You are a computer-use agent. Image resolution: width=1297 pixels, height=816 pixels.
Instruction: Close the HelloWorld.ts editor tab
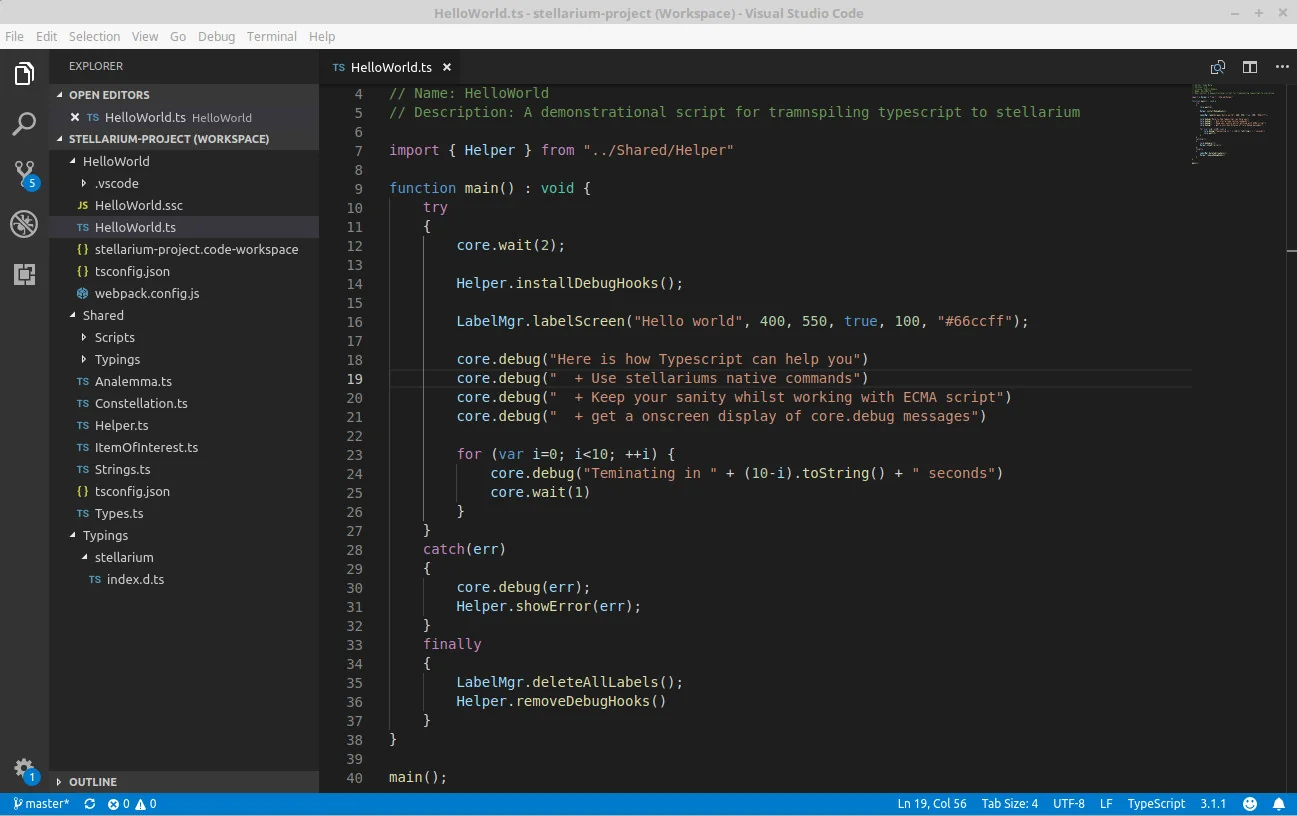[447, 67]
